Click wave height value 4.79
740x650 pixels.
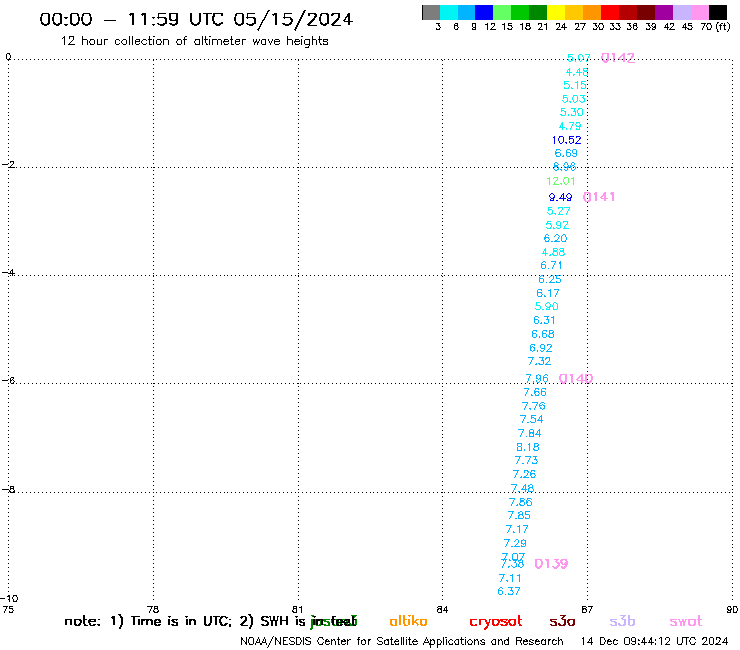[x=570, y=126]
